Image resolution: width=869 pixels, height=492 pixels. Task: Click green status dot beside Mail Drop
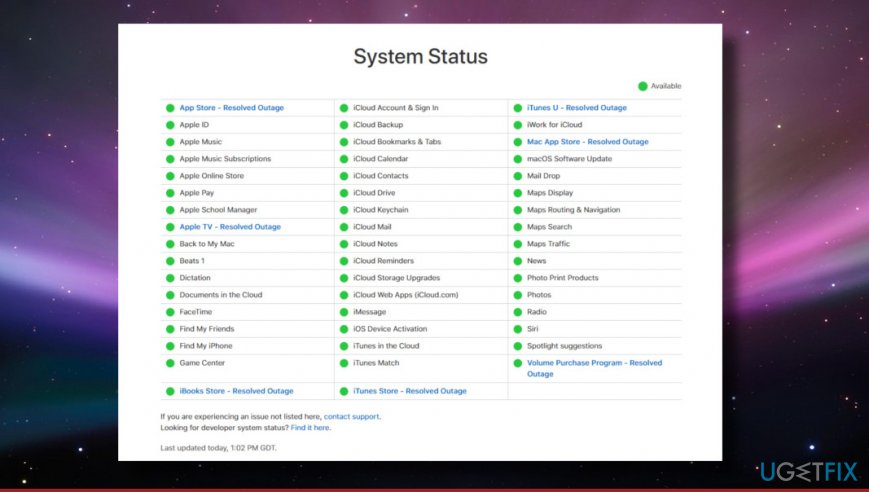coord(518,176)
